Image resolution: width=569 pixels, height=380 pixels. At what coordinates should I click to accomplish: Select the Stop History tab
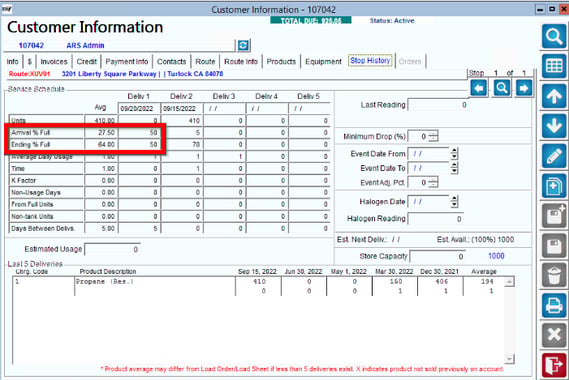pyautogui.click(x=370, y=61)
